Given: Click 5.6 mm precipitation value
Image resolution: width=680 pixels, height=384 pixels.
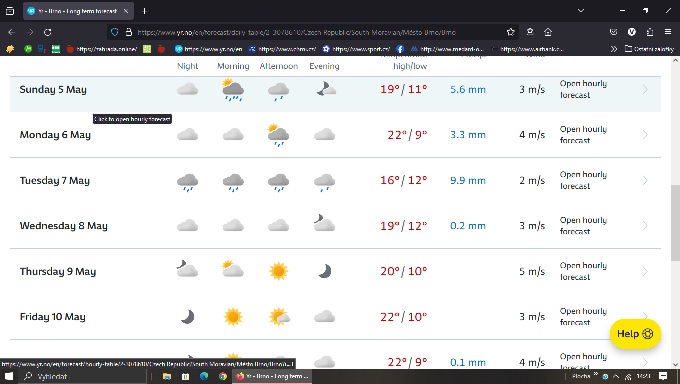Looking at the screenshot, I should [468, 90].
